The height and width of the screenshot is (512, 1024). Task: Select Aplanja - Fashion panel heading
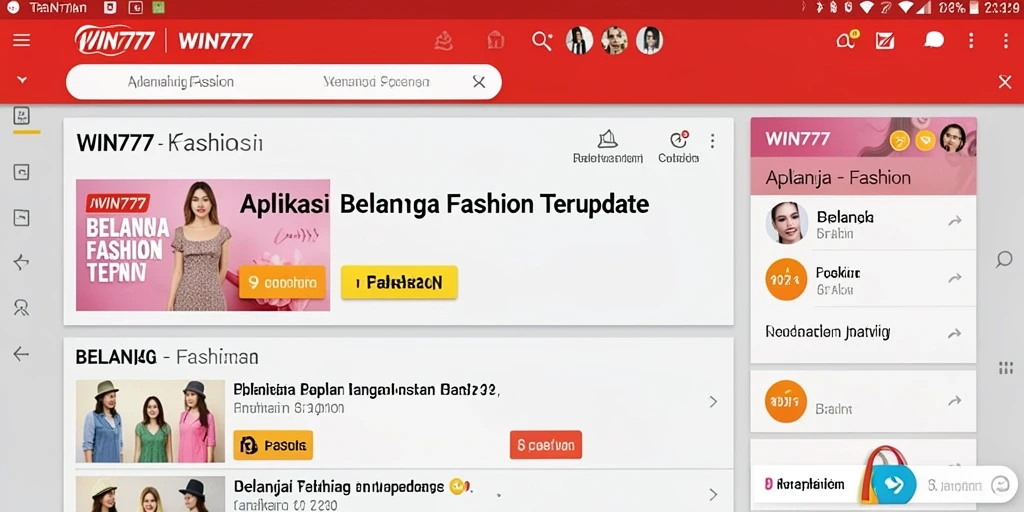pos(839,178)
